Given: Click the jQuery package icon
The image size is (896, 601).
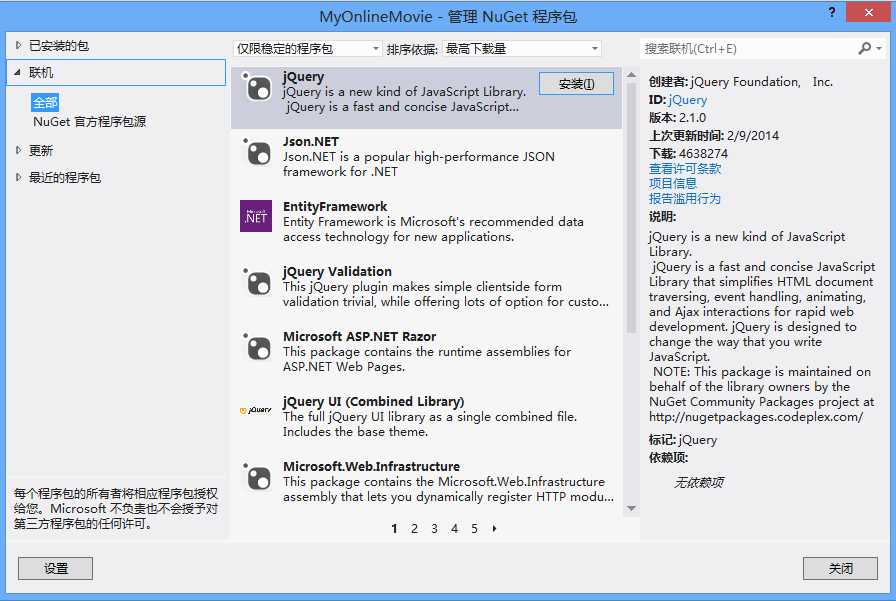Looking at the screenshot, I should pyautogui.click(x=256, y=88).
